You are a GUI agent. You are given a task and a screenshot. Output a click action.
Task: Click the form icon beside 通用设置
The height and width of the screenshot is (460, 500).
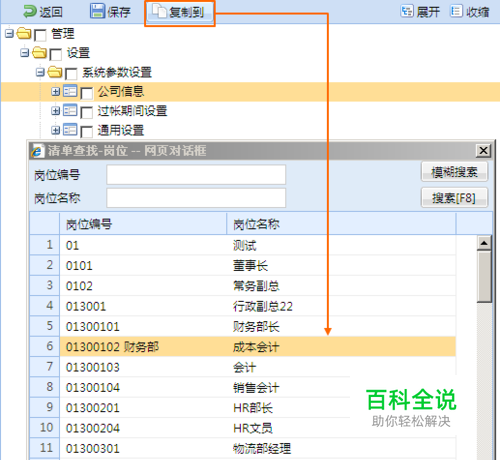[70, 130]
